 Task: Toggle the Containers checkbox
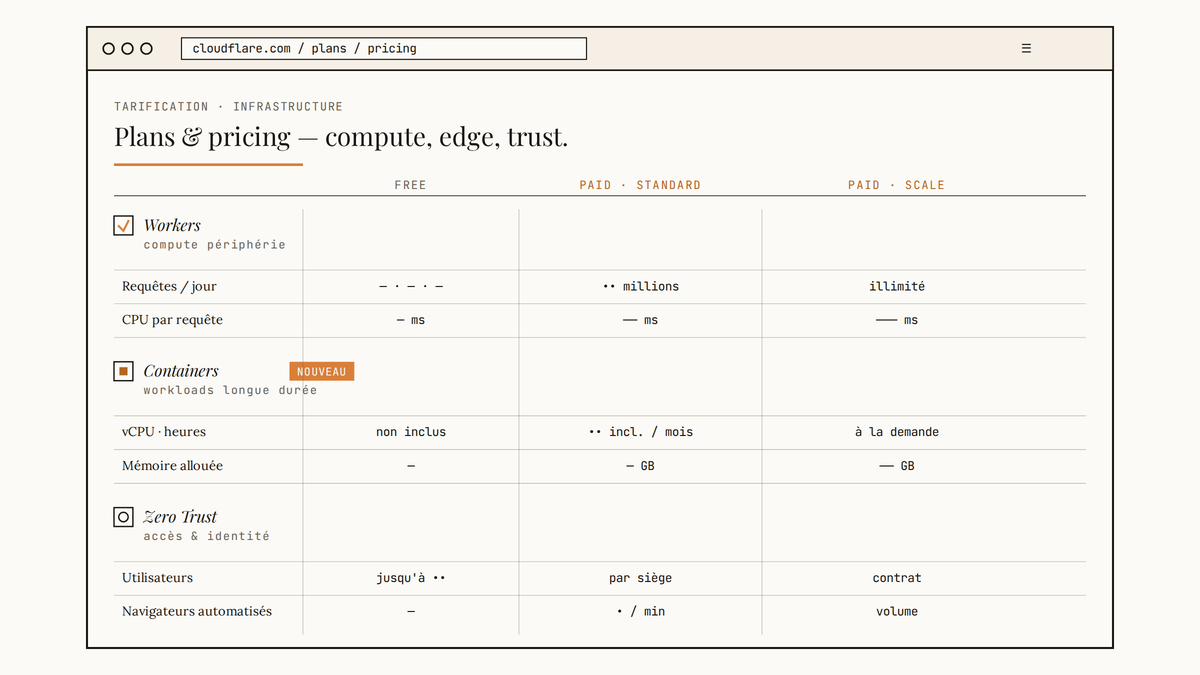pos(123,371)
